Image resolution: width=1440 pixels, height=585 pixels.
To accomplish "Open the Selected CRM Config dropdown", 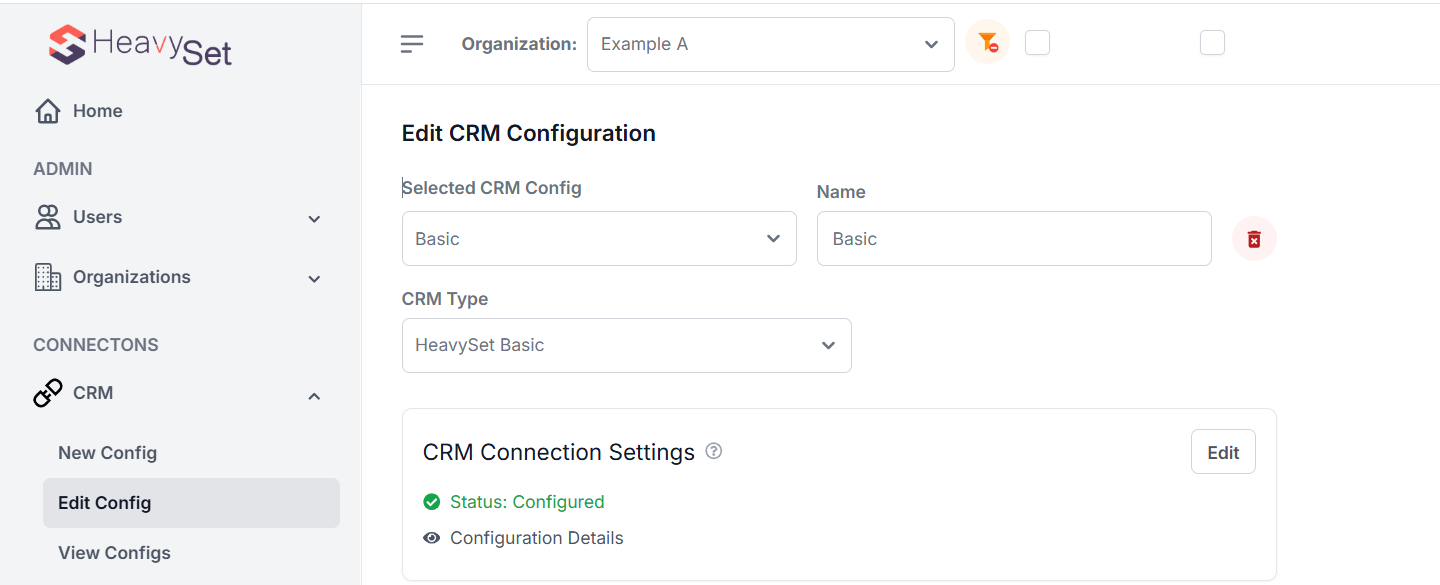I will (599, 239).
